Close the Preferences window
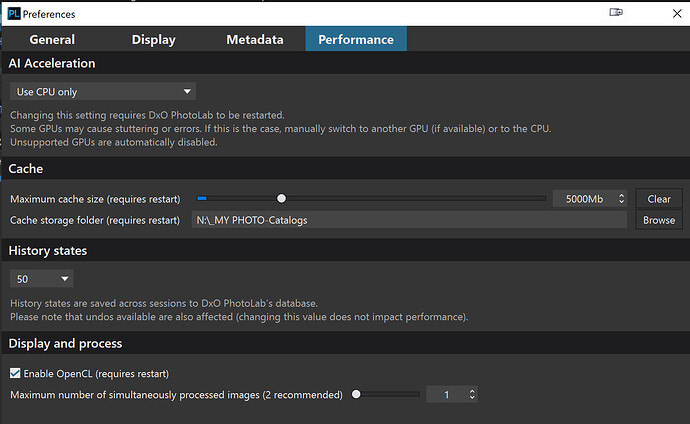Viewport: 690px width, 424px height. coord(667,14)
